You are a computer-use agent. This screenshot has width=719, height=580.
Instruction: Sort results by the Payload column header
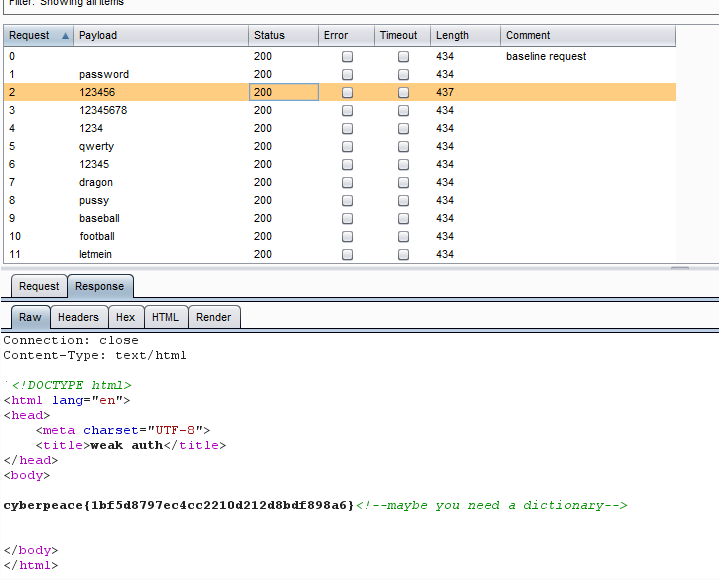point(160,36)
